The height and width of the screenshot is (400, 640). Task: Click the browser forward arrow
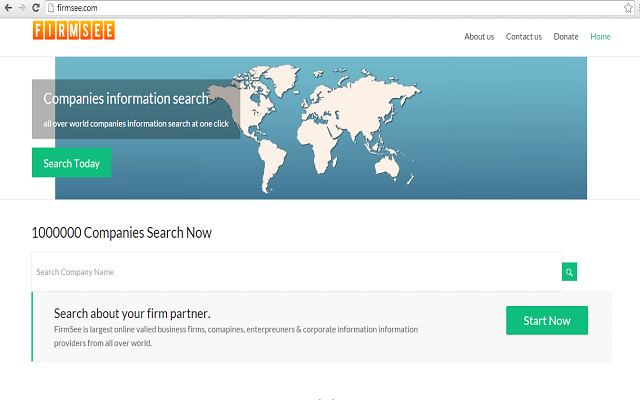click(22, 7)
